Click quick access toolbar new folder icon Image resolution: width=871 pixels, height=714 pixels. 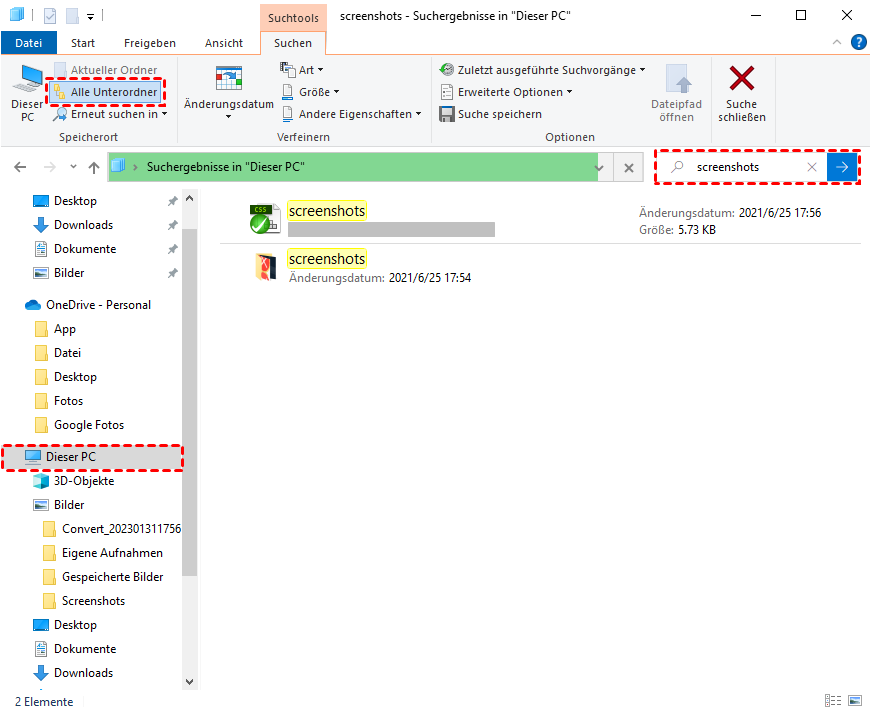72,16
